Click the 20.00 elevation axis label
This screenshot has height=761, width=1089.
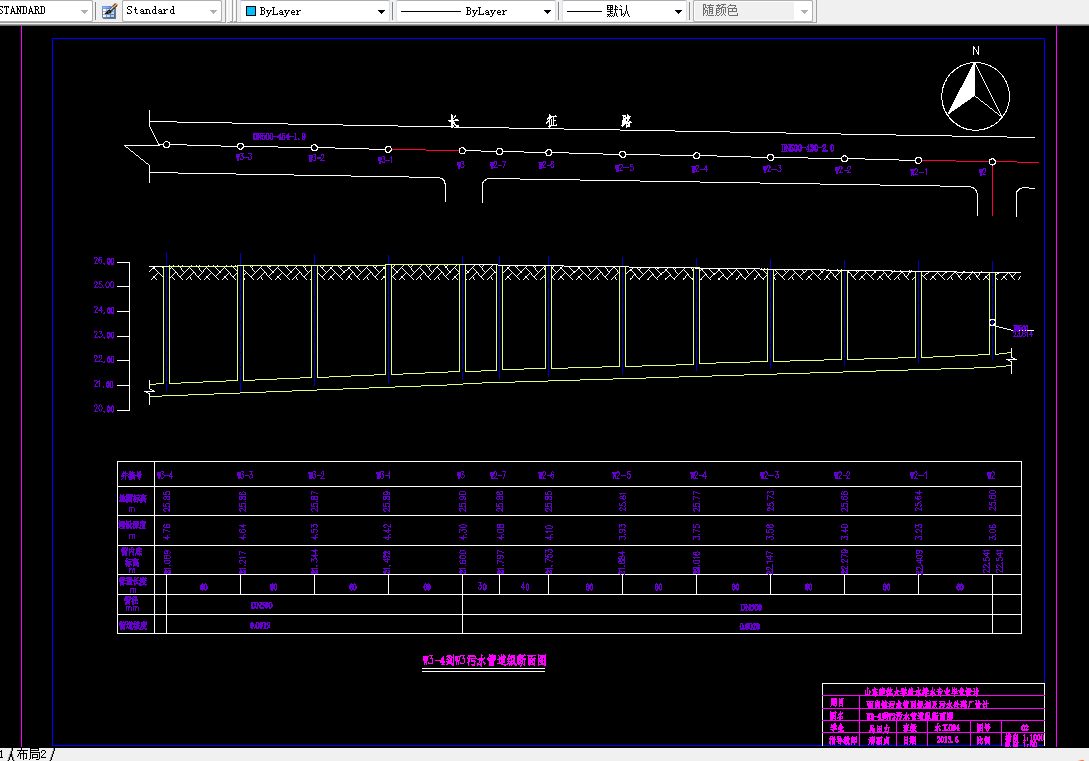tap(104, 408)
